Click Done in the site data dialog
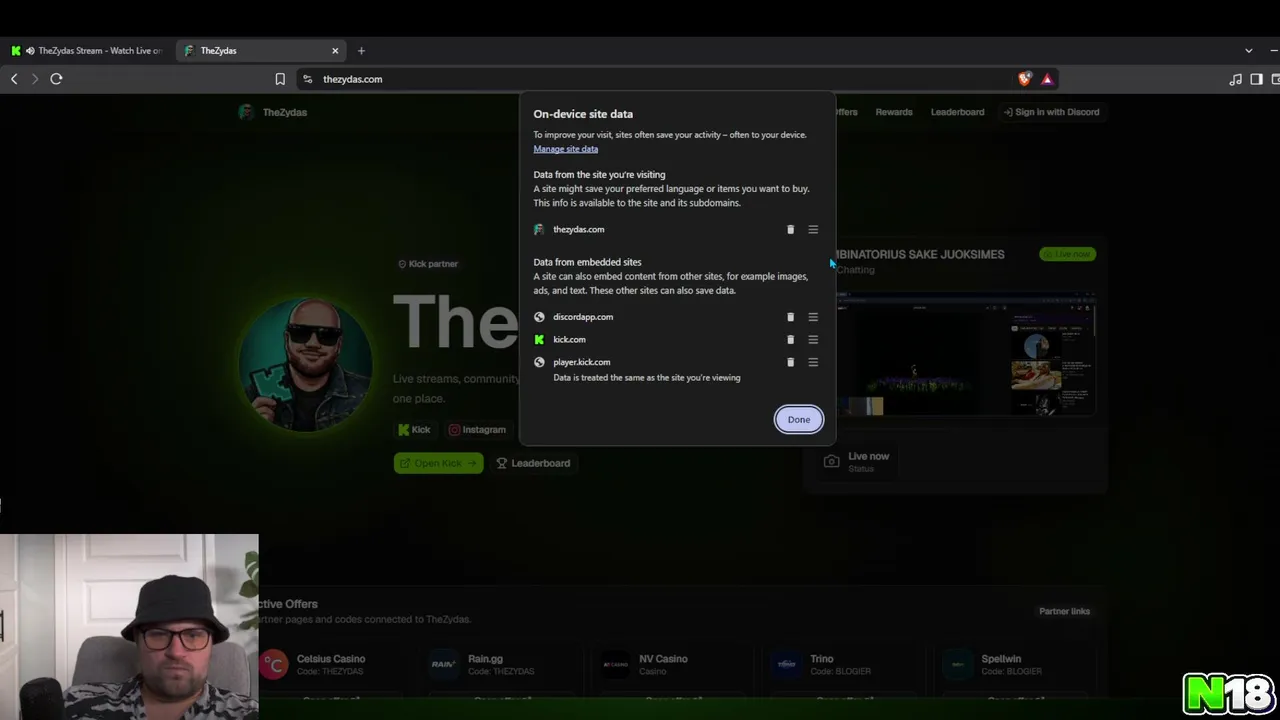Image resolution: width=1280 pixels, height=720 pixels. 799,419
